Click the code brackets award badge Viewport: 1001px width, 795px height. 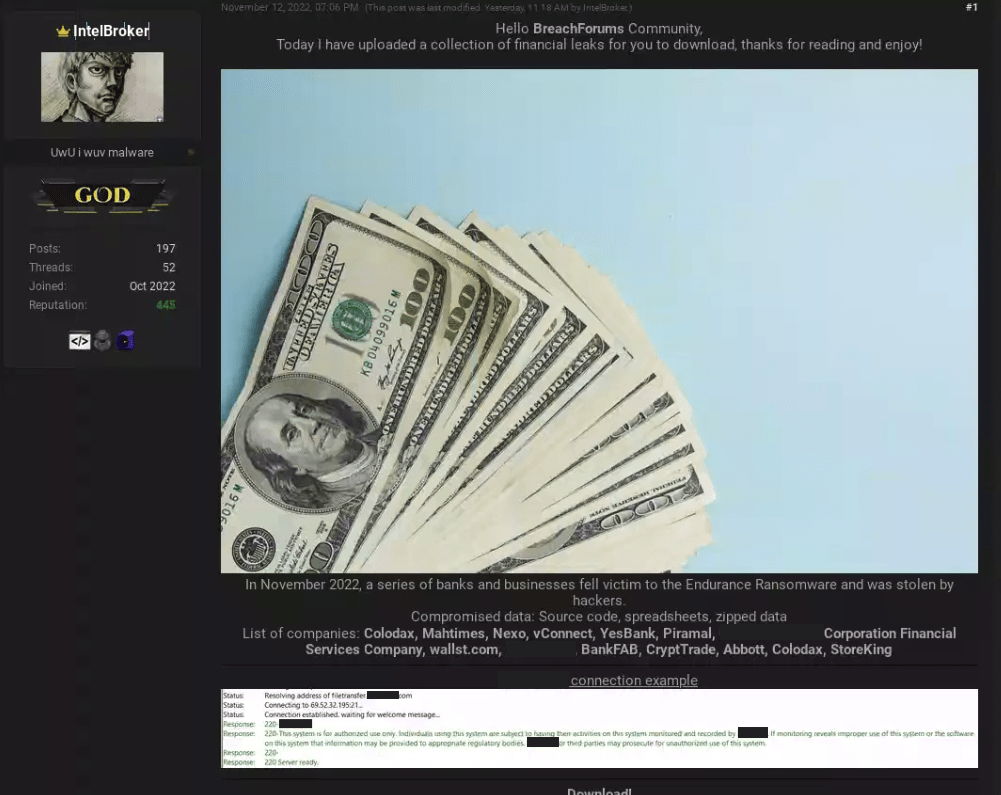click(79, 341)
